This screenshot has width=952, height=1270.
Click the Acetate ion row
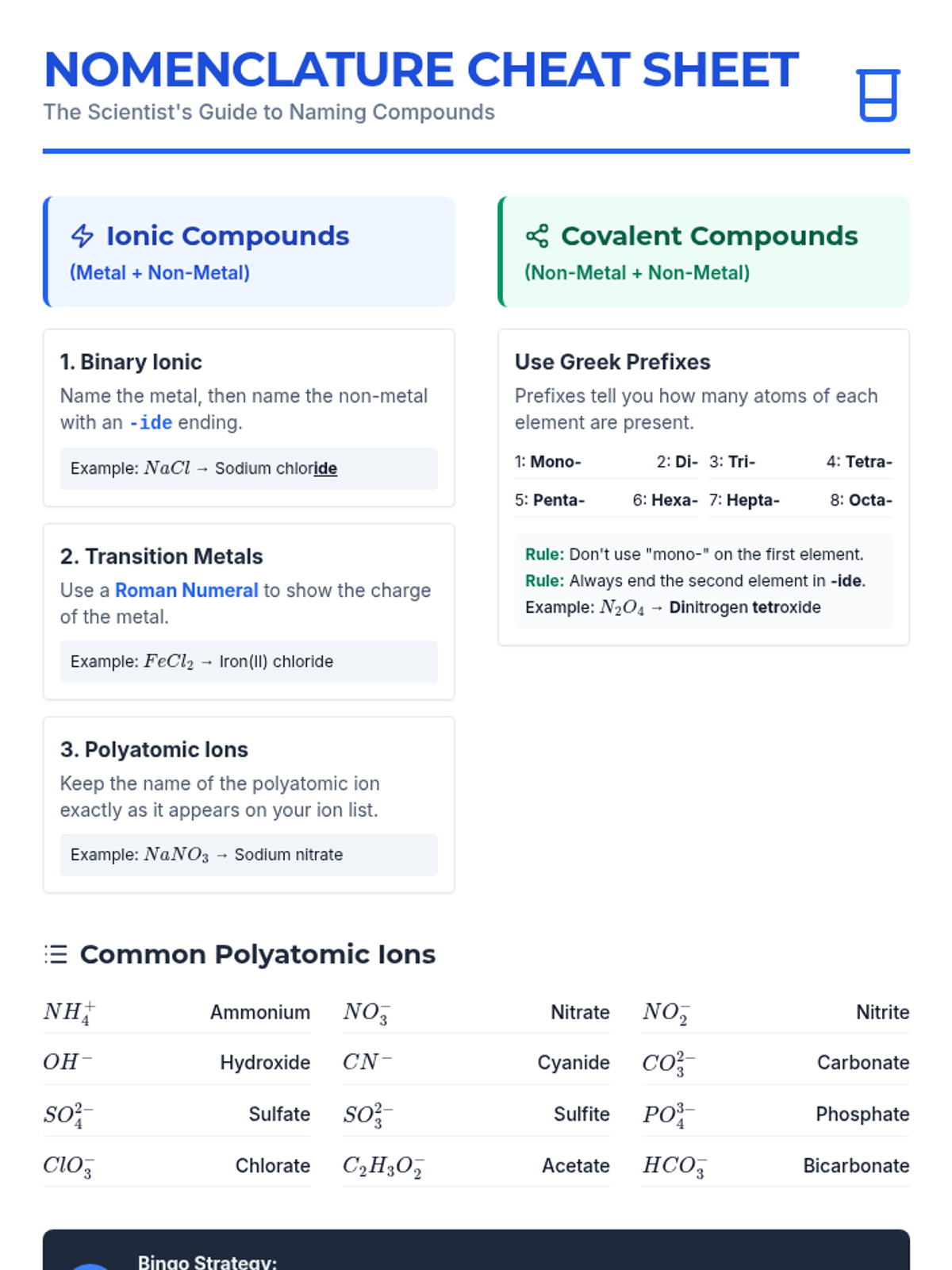(476, 1165)
